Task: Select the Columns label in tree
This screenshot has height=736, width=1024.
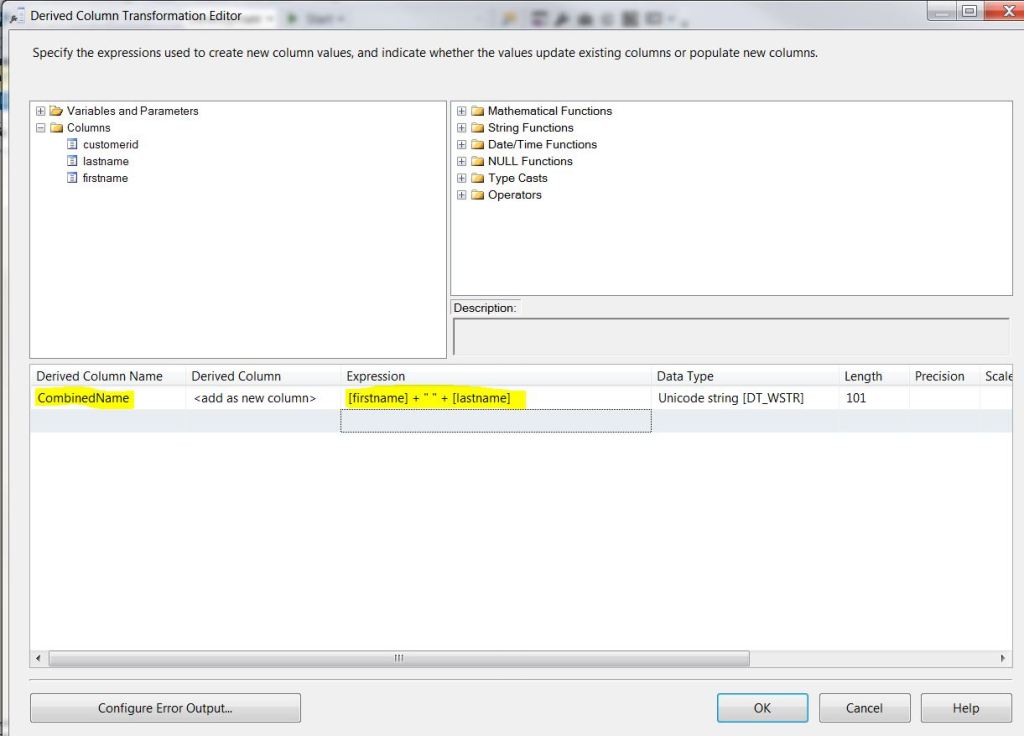Action: click(x=89, y=128)
